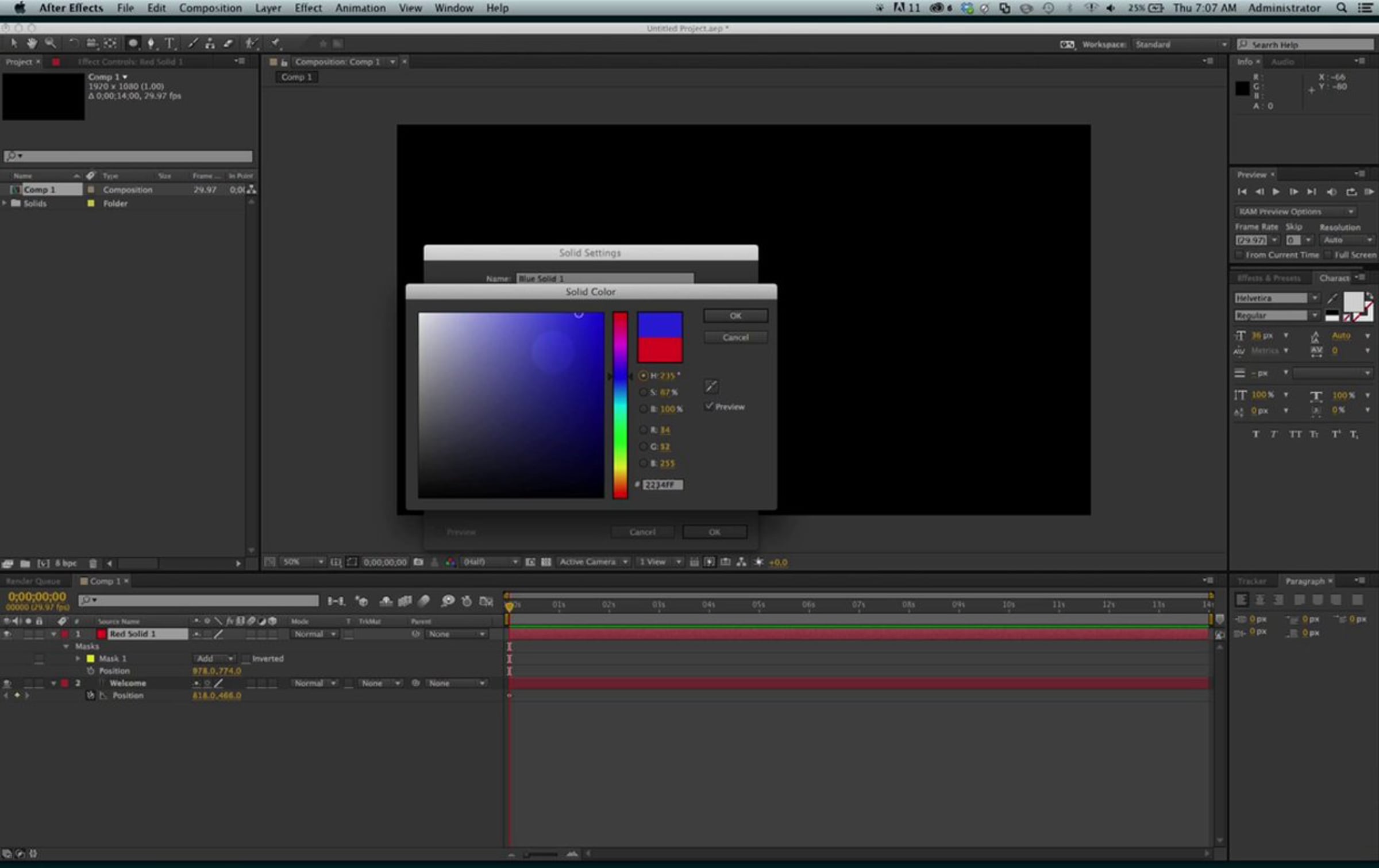Play the composition from Preview panel
1379x868 pixels.
pyautogui.click(x=1276, y=192)
